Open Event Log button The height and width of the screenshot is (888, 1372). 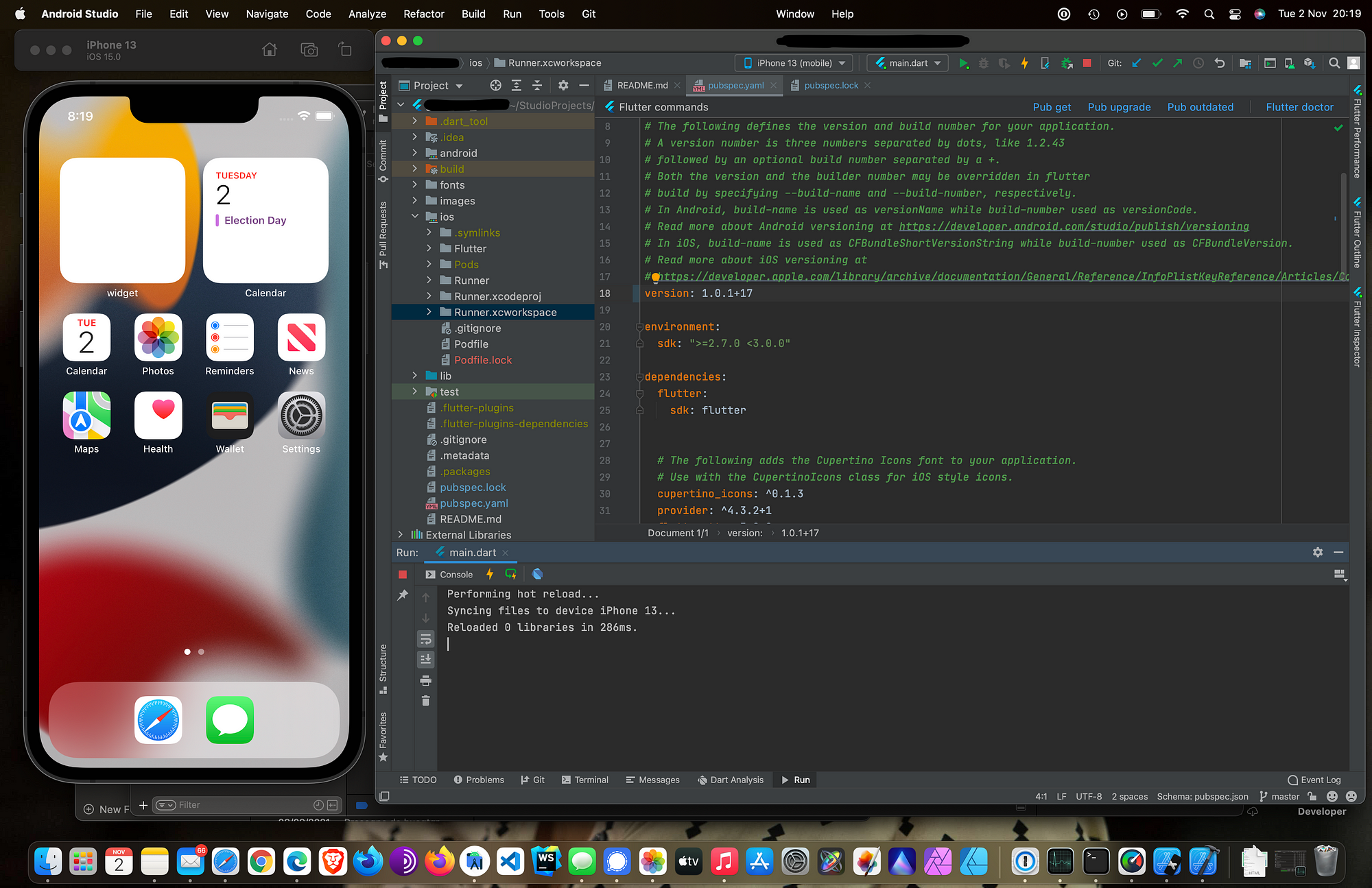[x=1314, y=780]
